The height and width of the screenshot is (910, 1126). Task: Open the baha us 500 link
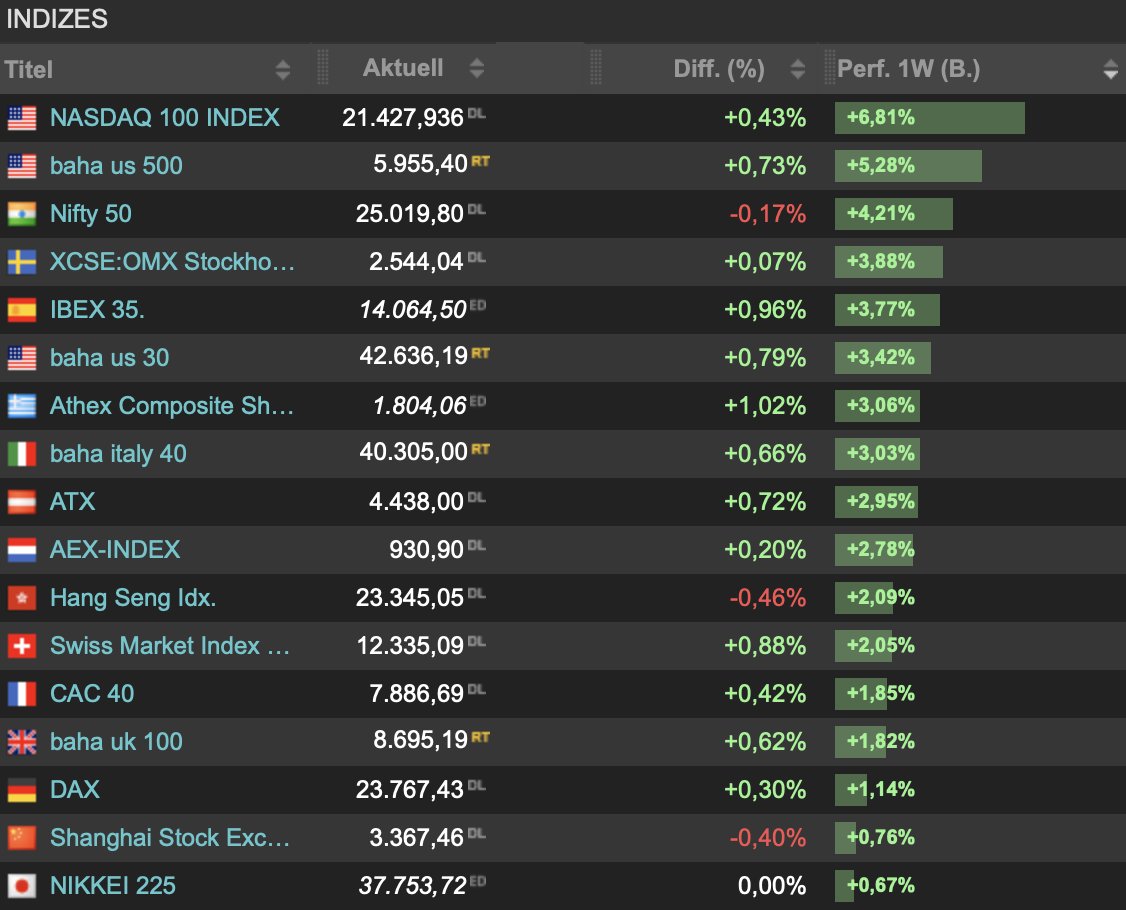(x=116, y=166)
